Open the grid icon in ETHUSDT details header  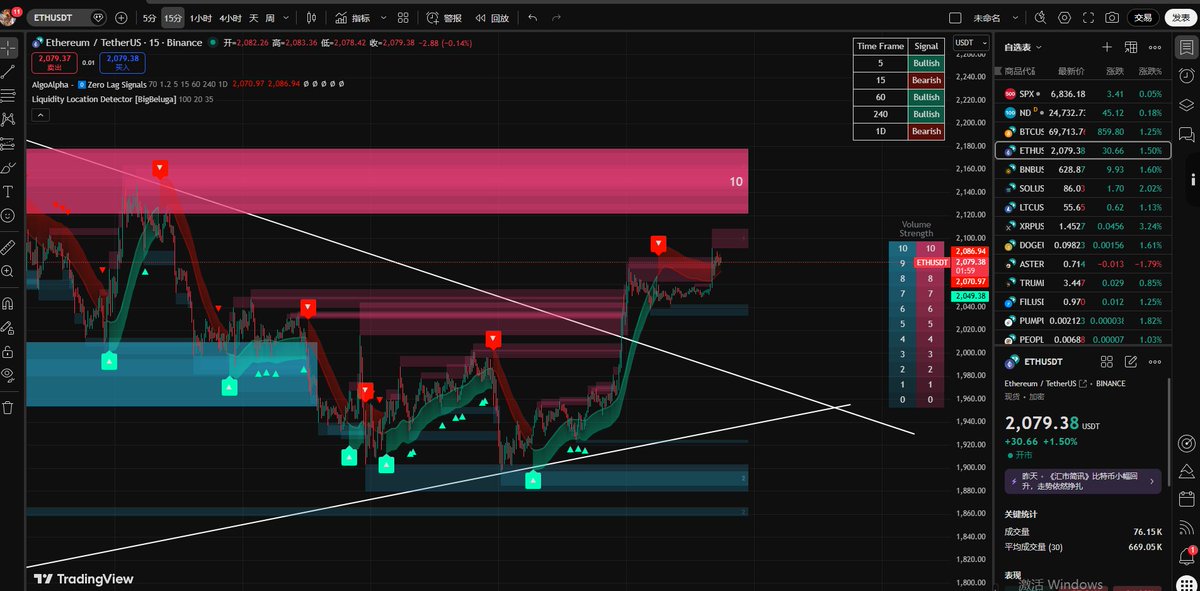coord(1107,362)
